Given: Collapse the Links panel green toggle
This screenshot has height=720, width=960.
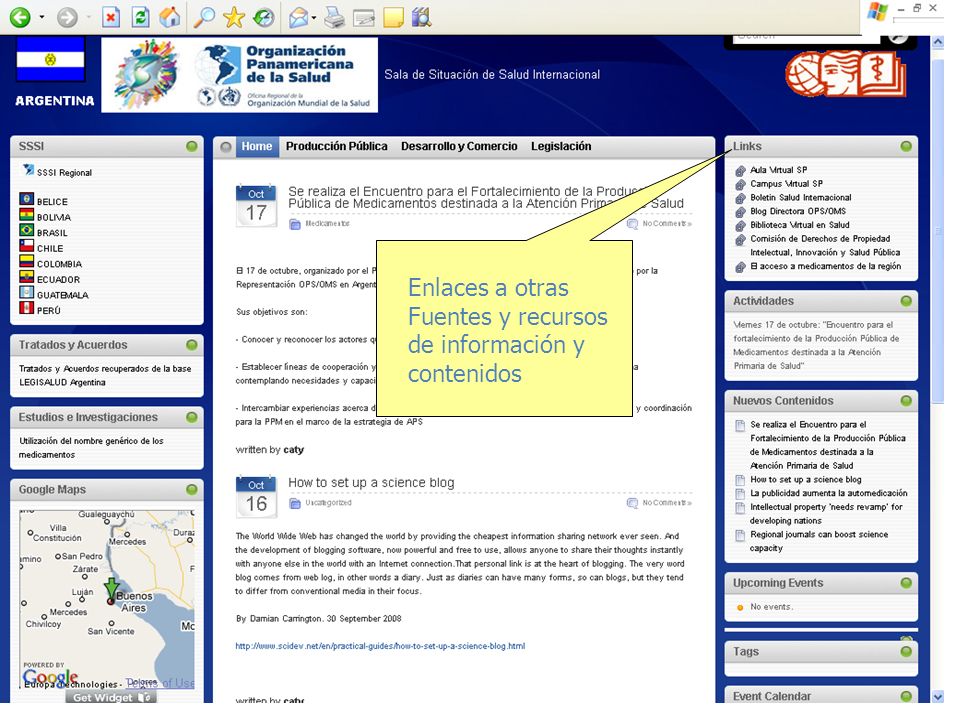Looking at the screenshot, I should 906,146.
